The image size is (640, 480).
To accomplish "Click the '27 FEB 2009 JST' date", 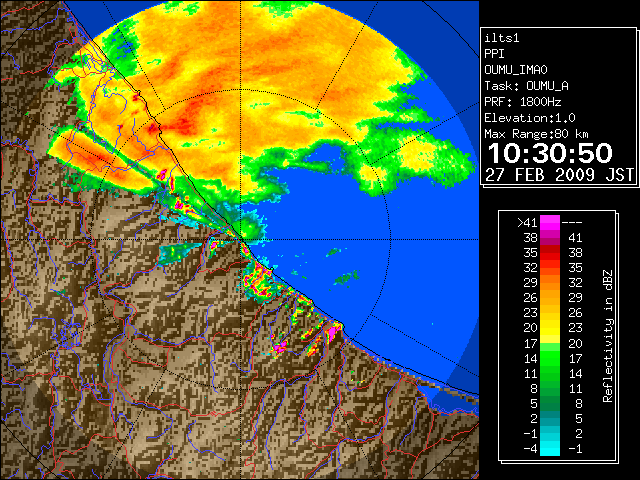I will pos(560,175).
